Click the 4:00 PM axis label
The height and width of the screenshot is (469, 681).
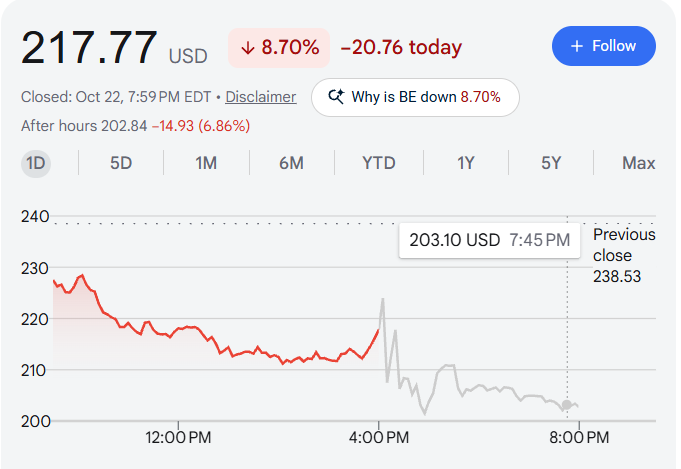point(379,437)
